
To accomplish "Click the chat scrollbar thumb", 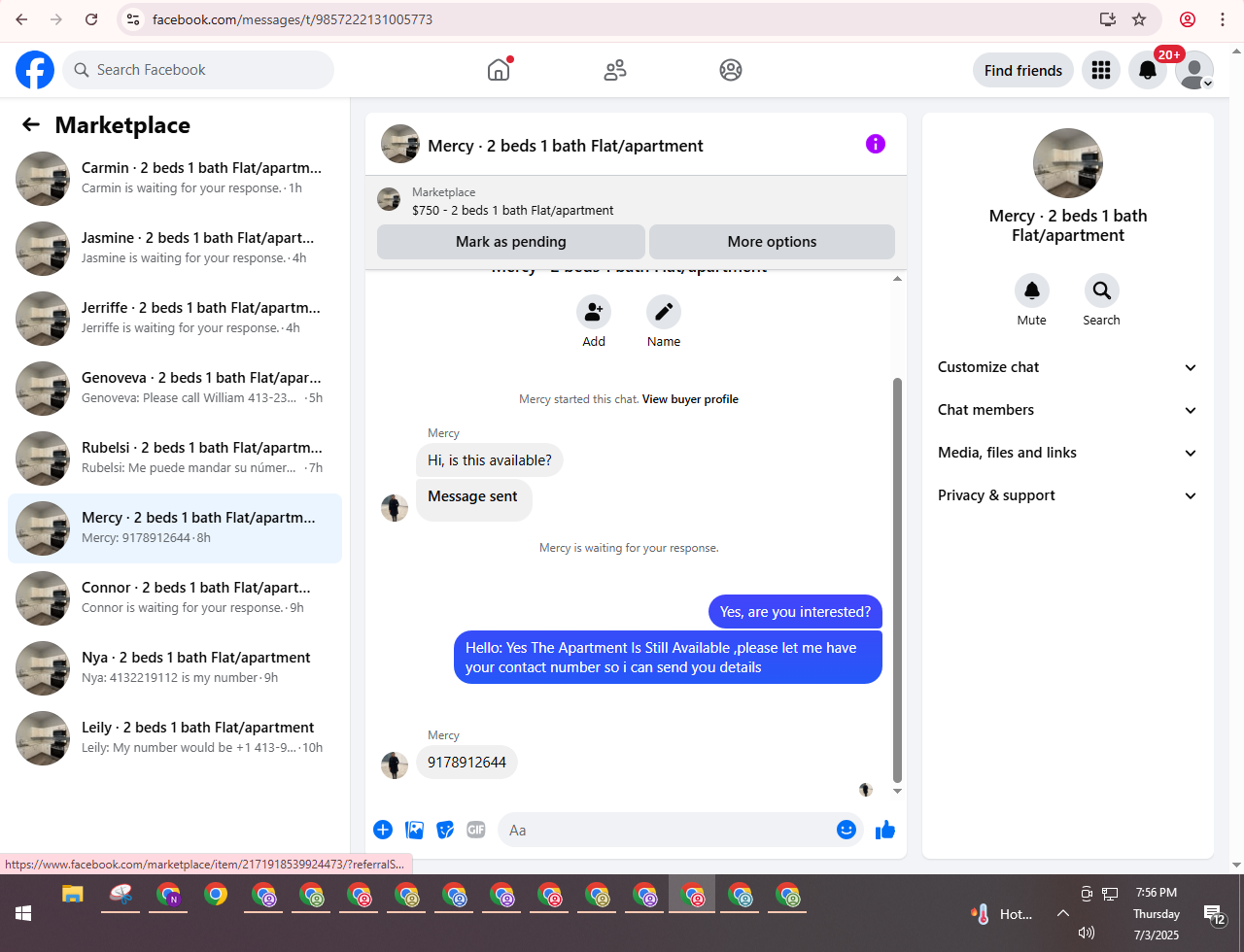I will 897,580.
